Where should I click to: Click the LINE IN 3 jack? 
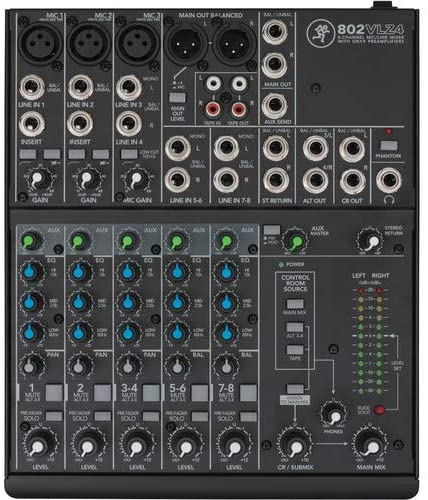pos(129,87)
